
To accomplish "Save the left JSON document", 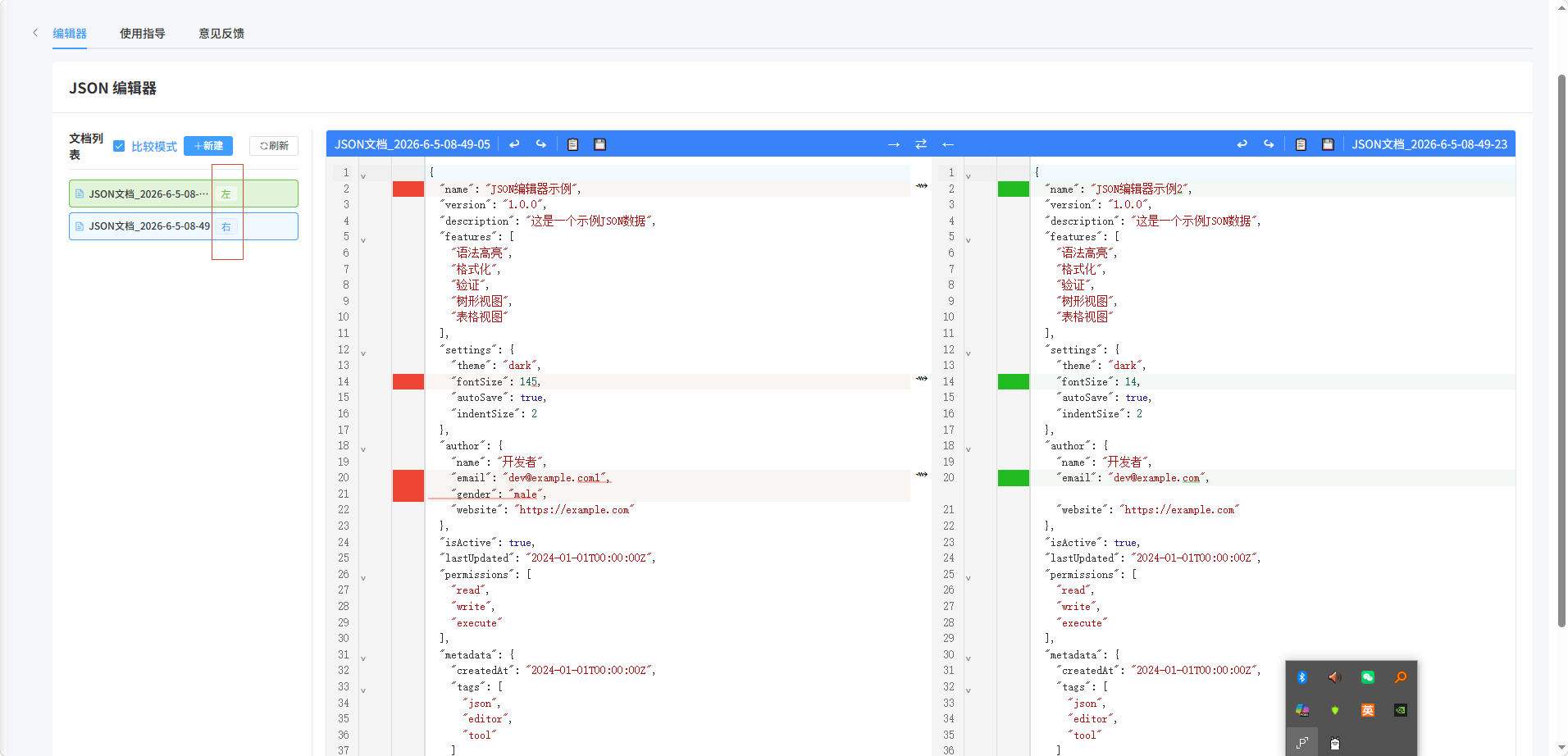I will pyautogui.click(x=600, y=144).
